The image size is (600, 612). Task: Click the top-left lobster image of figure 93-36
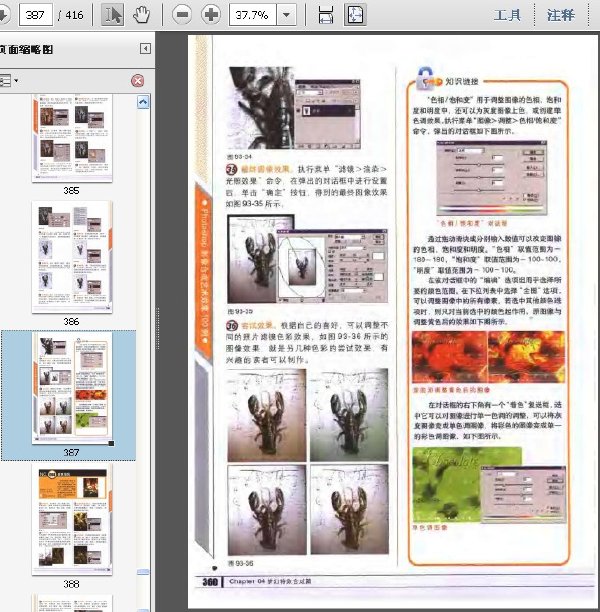267,415
